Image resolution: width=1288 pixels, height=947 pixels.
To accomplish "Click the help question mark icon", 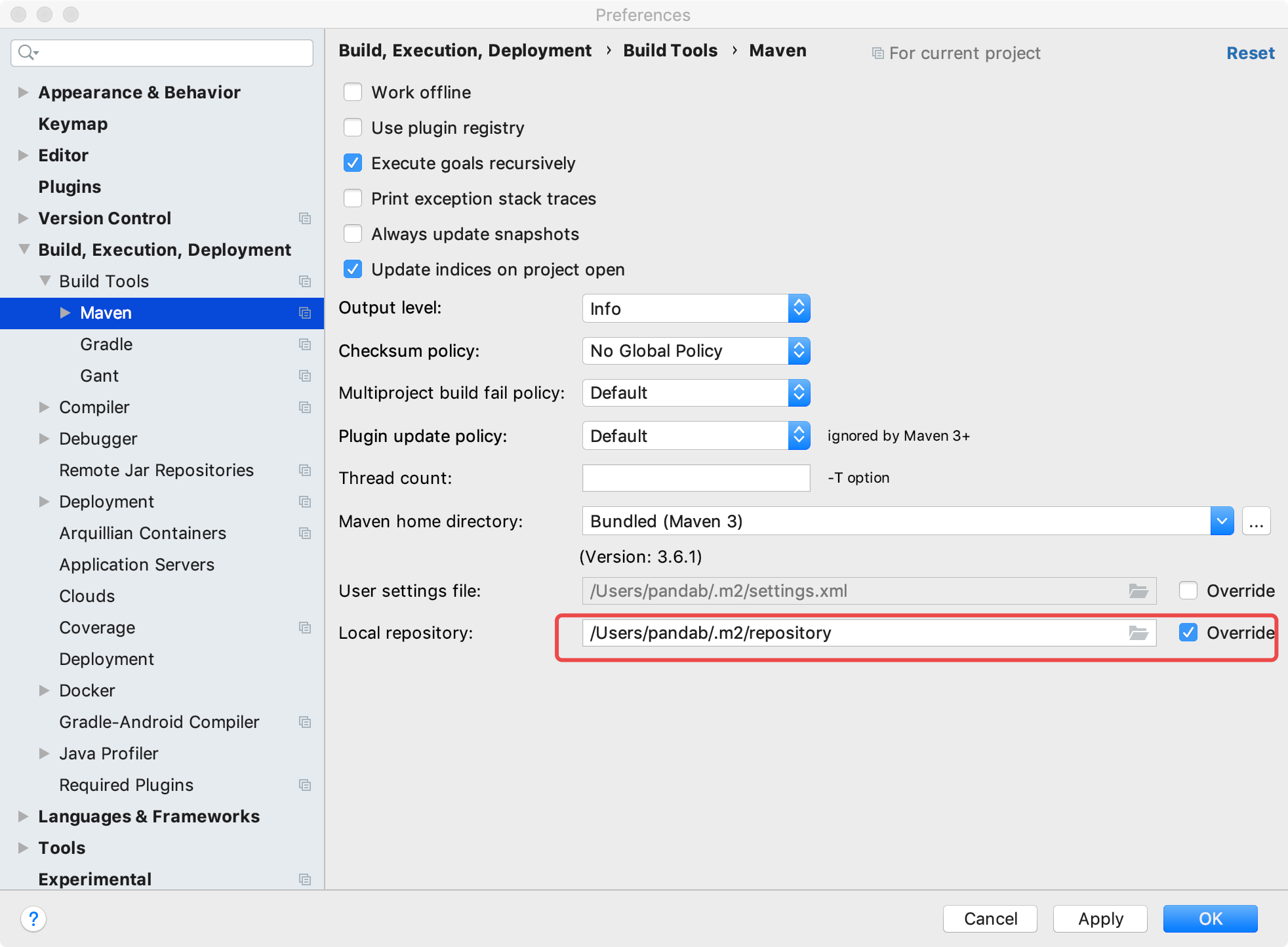I will 33,918.
